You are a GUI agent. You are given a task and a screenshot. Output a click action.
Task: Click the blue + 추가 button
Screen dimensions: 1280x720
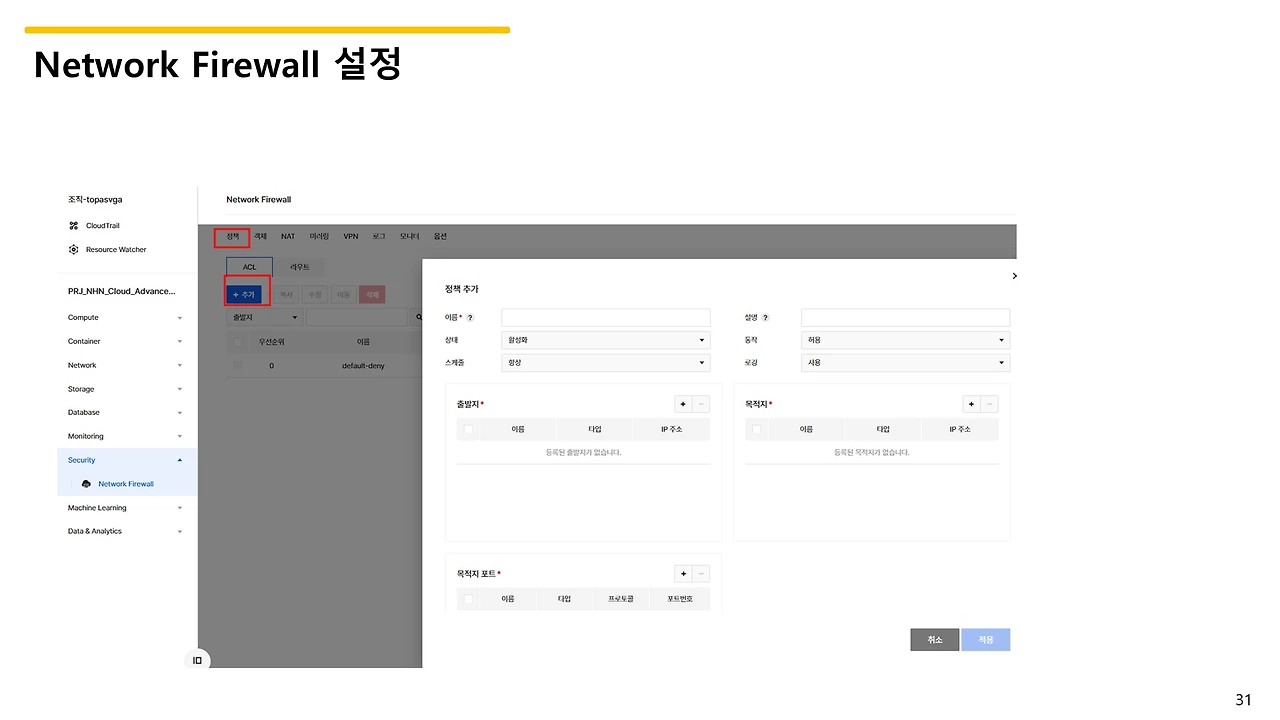tap(244, 295)
